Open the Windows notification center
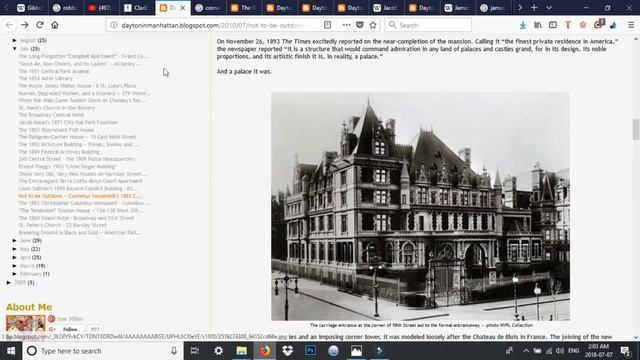Screen dimensions: 640x360 (625, 351)
